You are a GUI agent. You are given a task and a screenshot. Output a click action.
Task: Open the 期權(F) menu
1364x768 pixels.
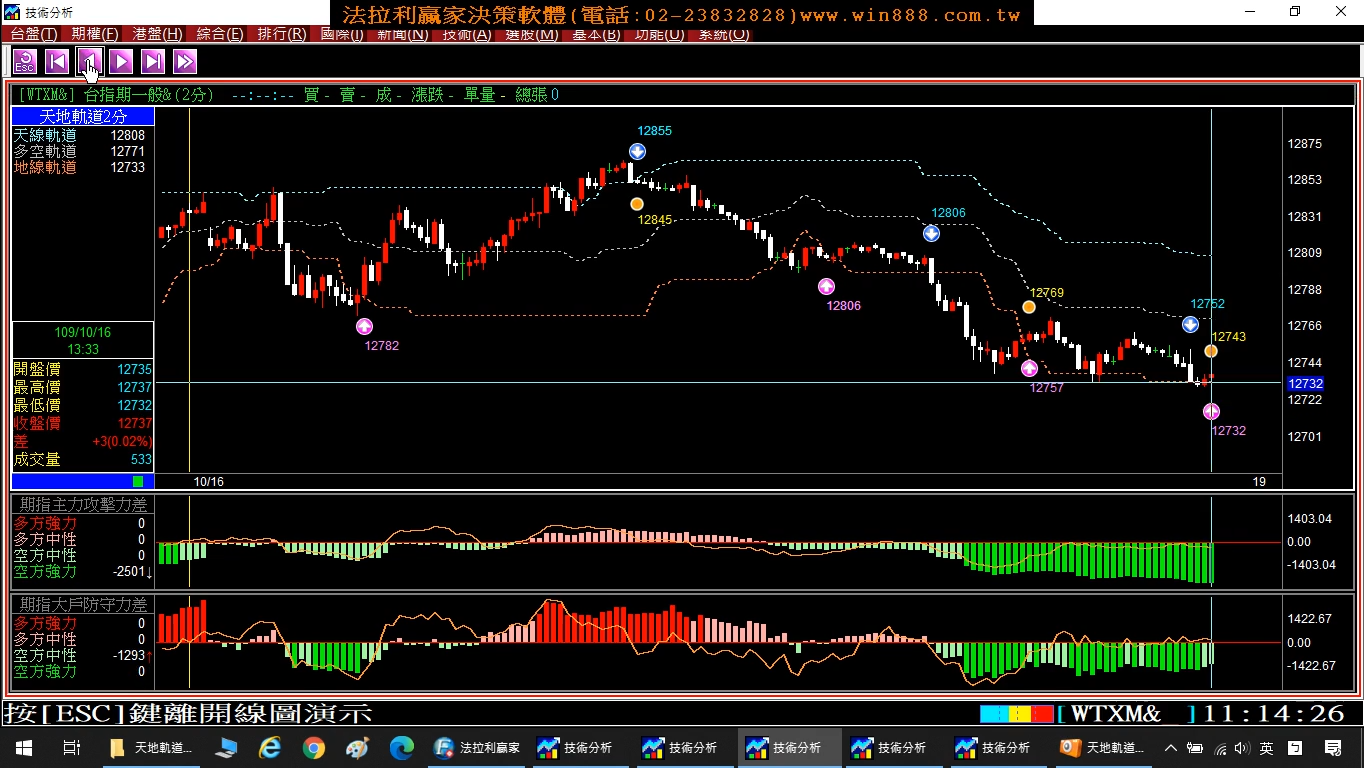95,34
